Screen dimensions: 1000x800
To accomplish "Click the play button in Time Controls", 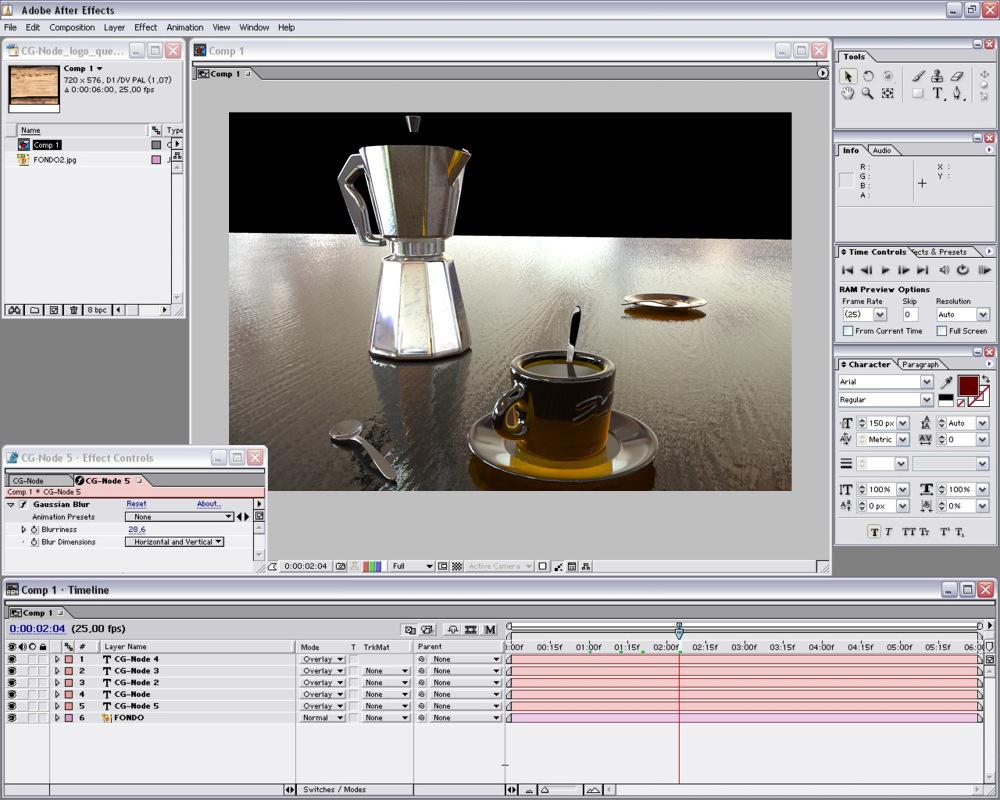I will tap(885, 270).
